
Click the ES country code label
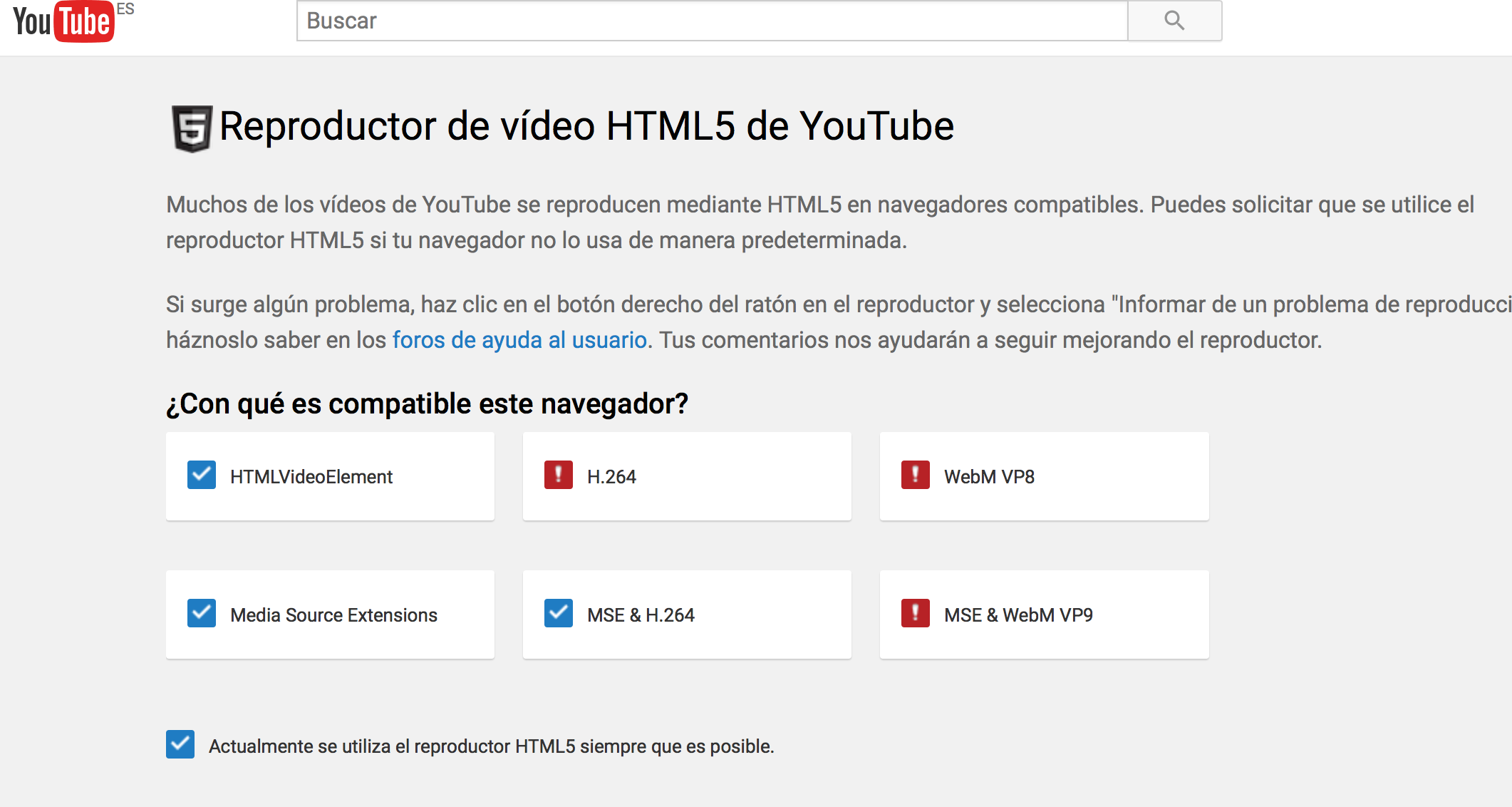pyautogui.click(x=125, y=9)
